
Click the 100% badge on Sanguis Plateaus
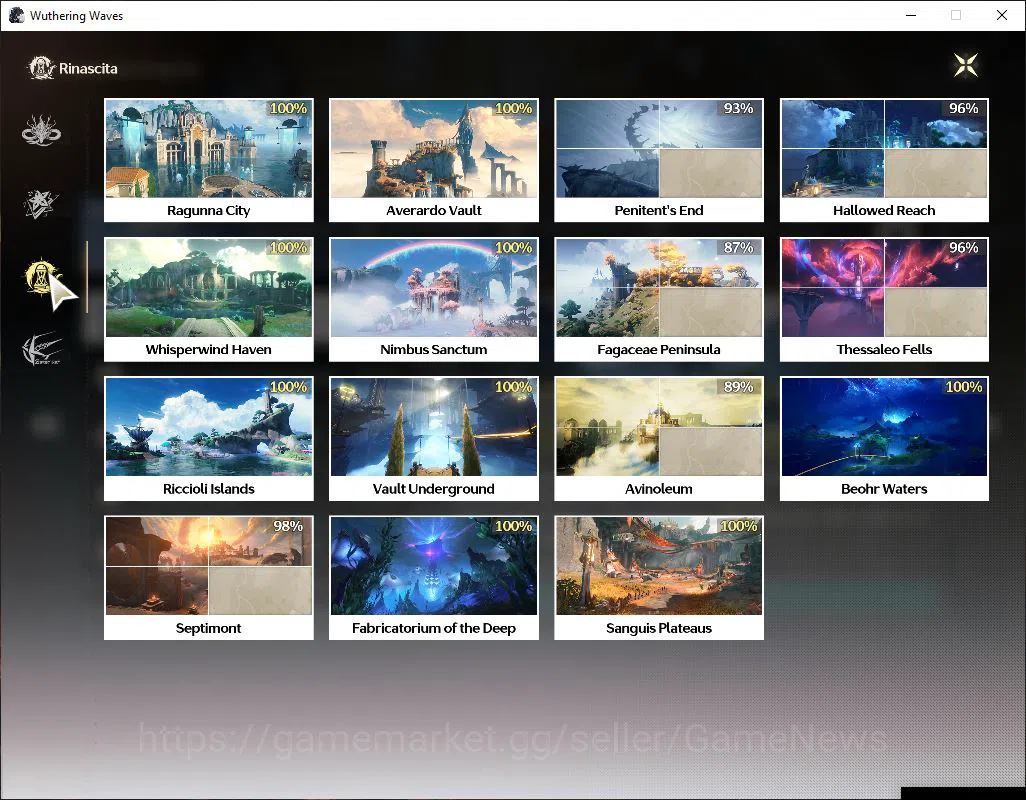(738, 527)
